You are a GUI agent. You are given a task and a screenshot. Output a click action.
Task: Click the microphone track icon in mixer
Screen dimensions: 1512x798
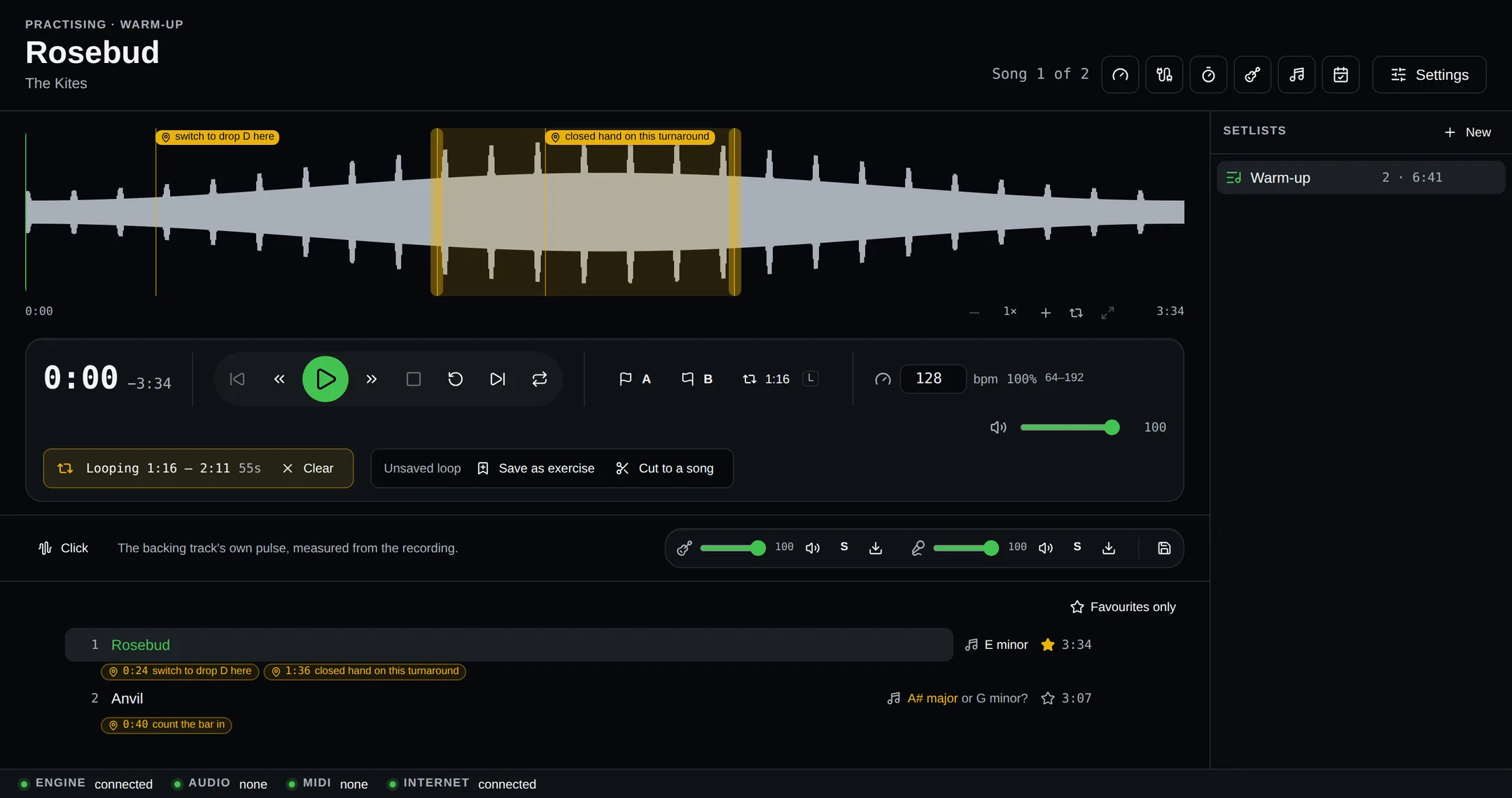(918, 548)
